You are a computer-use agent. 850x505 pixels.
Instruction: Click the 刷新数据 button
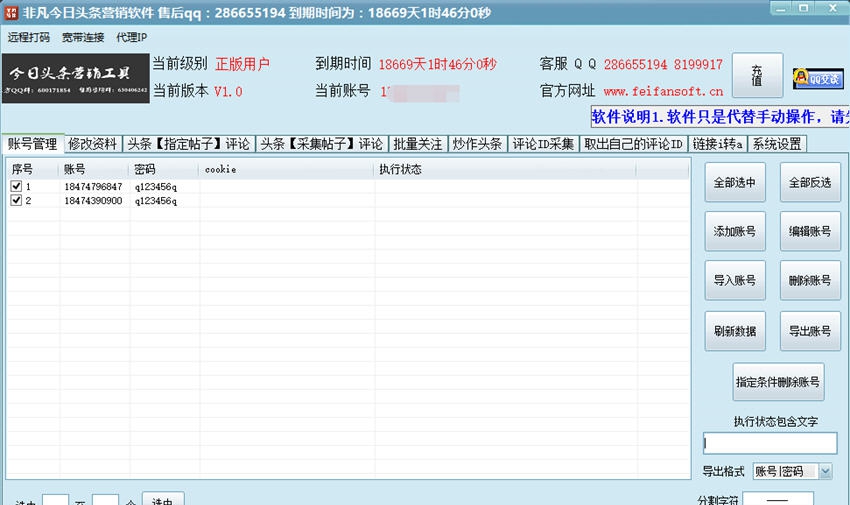[x=735, y=331]
